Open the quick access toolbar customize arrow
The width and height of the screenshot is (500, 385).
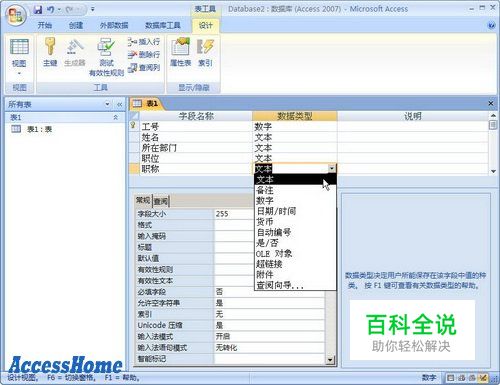(x=93, y=10)
